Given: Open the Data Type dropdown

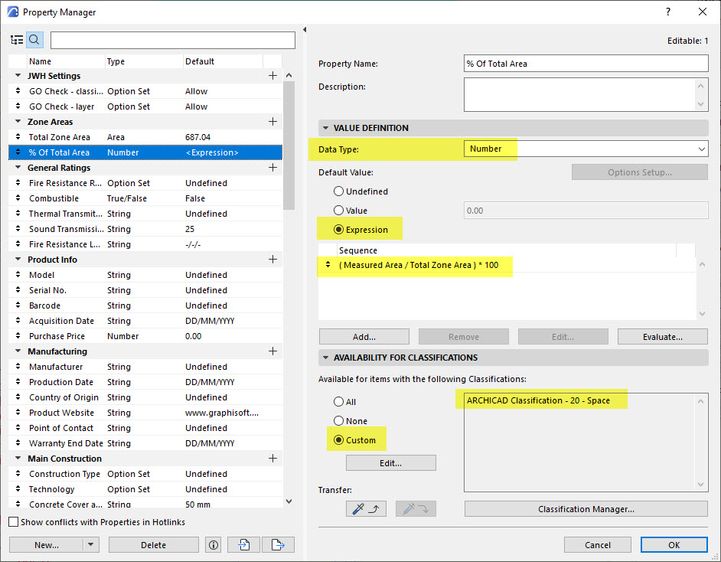Looking at the screenshot, I should coord(586,149).
